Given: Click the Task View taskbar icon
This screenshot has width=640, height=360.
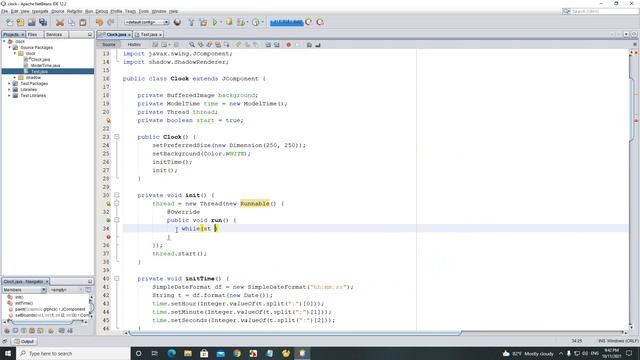Looking at the screenshot, I should pyautogui.click(x=155, y=353).
